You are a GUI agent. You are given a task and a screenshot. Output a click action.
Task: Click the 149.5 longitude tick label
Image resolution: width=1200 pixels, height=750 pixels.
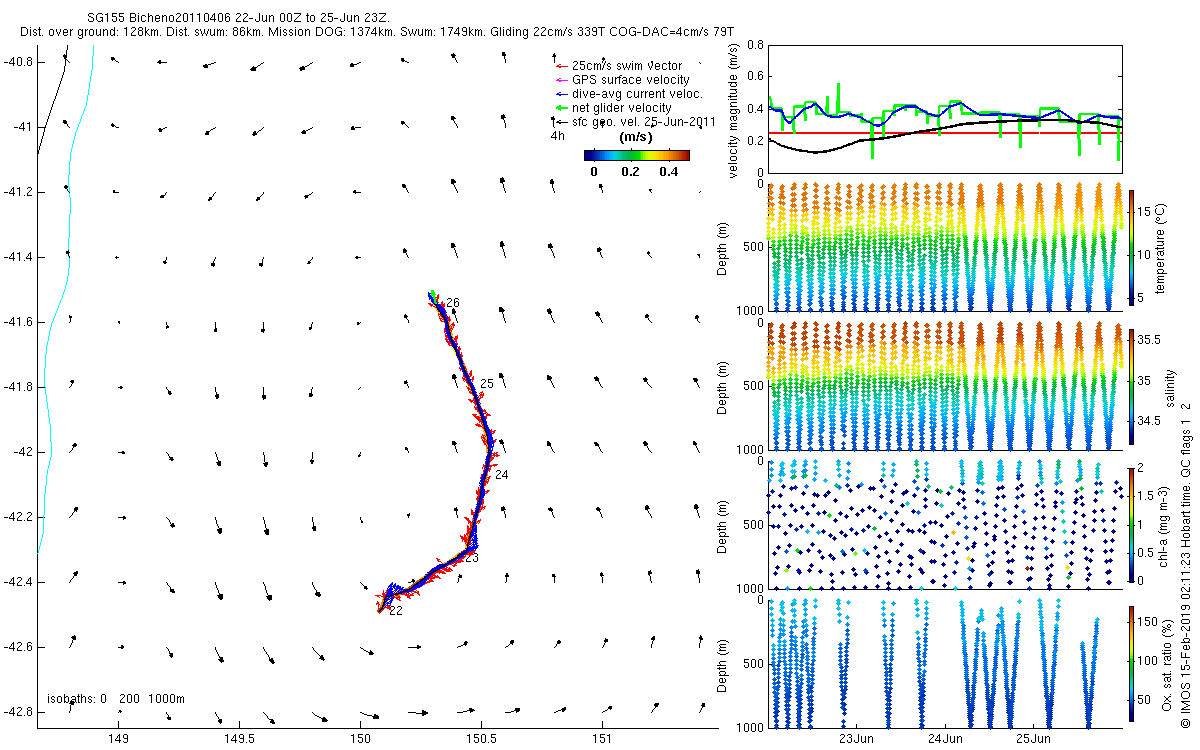[x=239, y=739]
